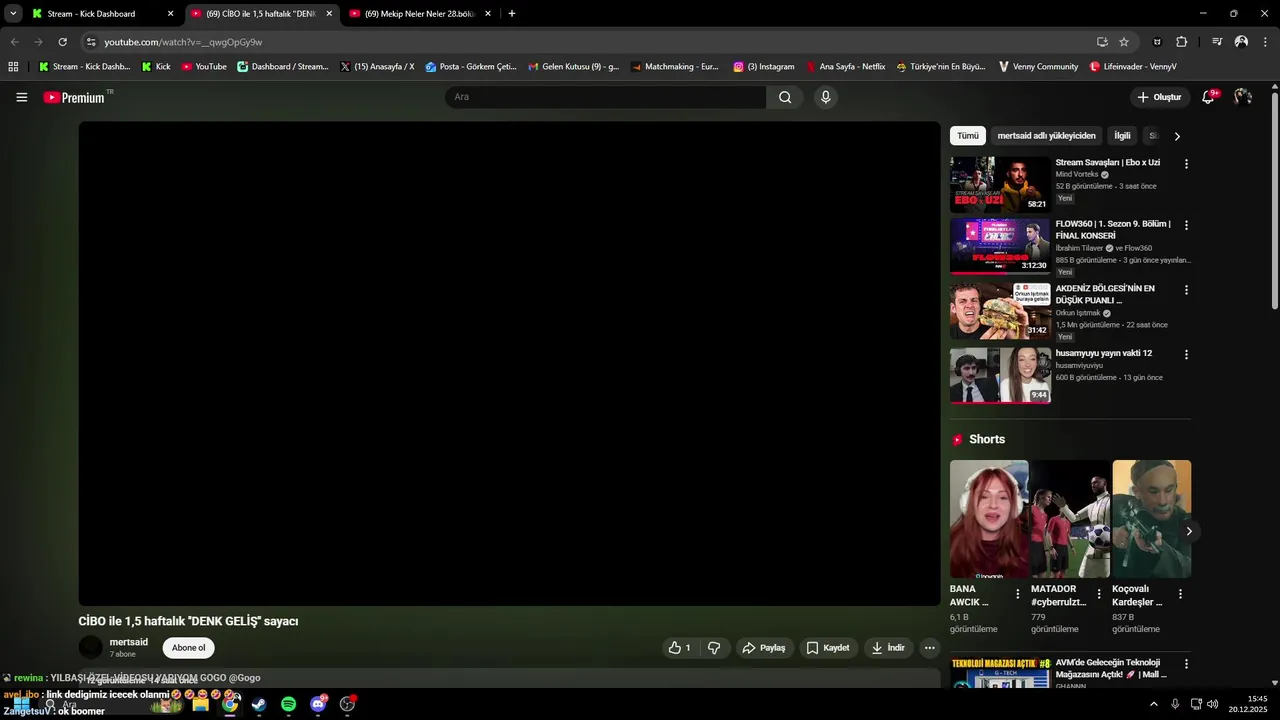Open tab search dropdown arrow

click(13, 14)
